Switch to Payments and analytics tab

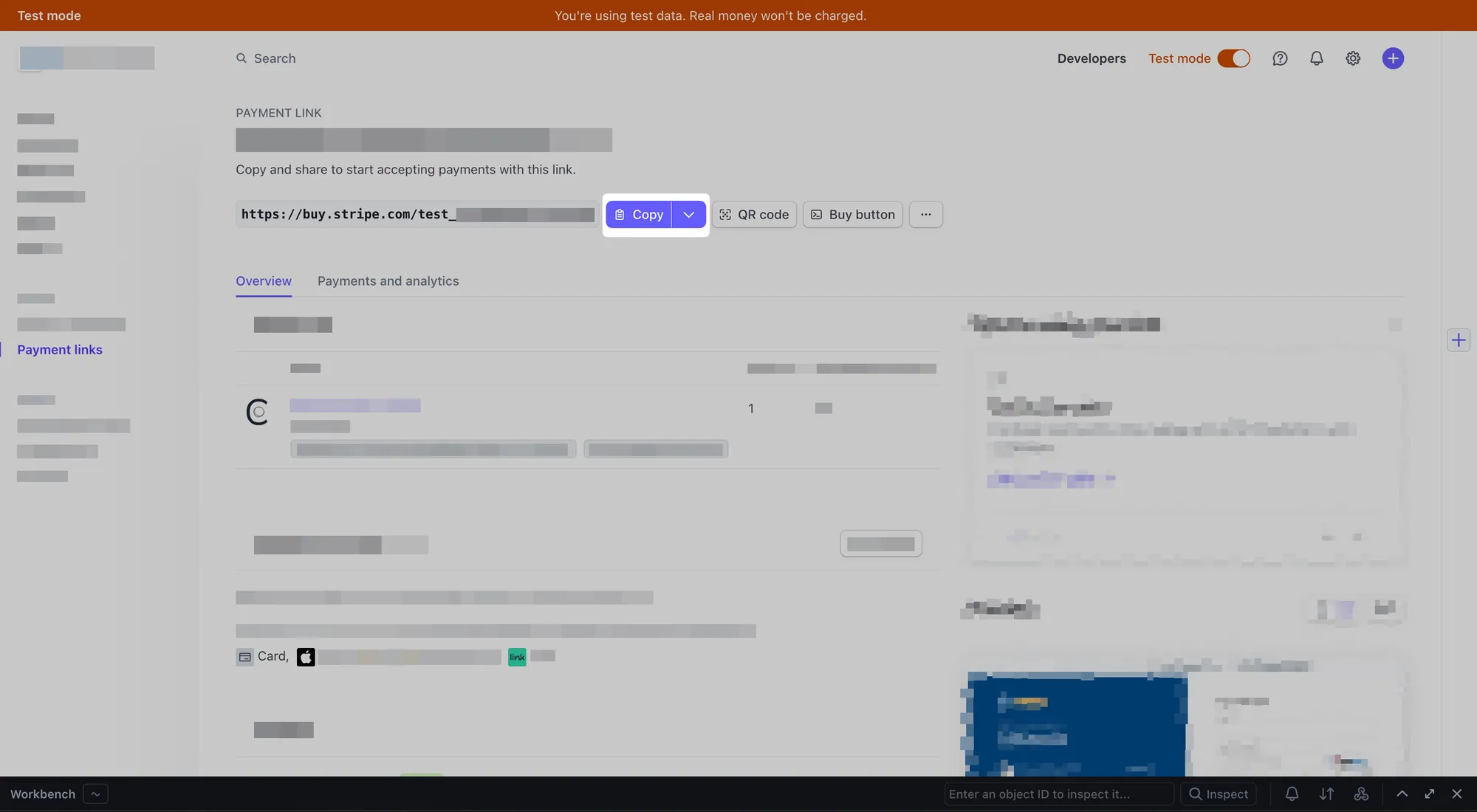pyautogui.click(x=388, y=281)
